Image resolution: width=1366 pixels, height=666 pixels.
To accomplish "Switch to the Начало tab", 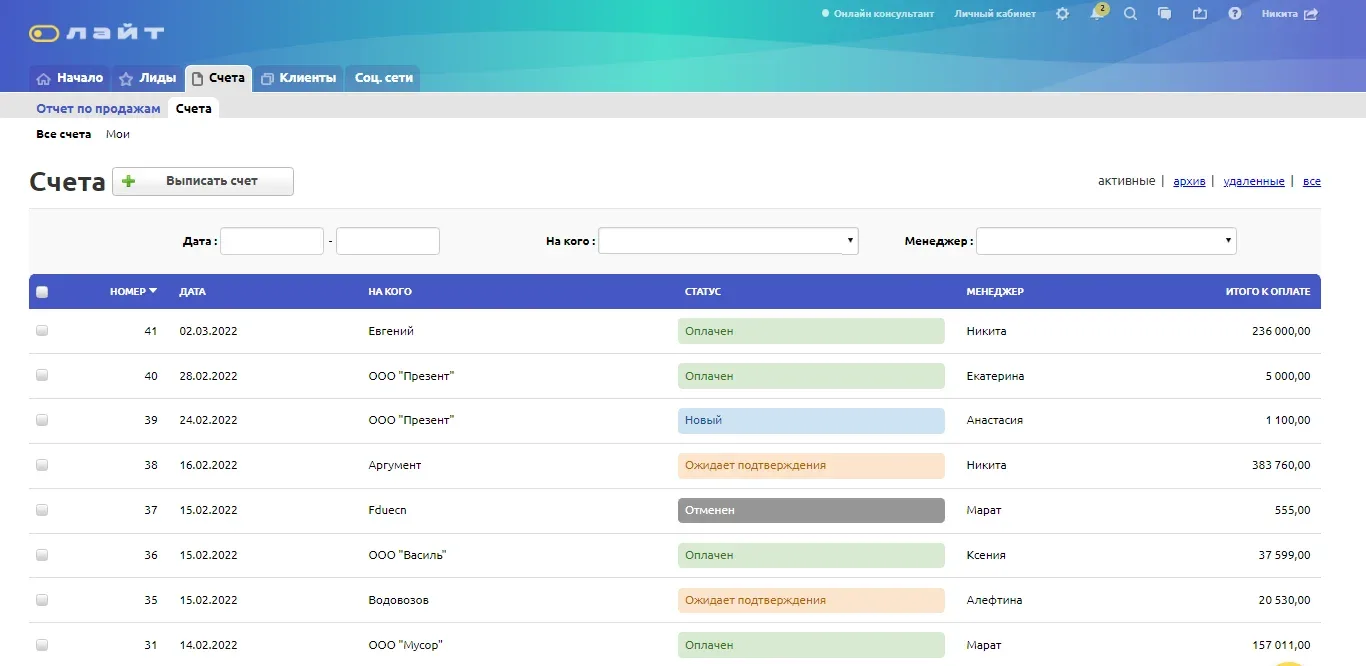I will pyautogui.click(x=69, y=78).
